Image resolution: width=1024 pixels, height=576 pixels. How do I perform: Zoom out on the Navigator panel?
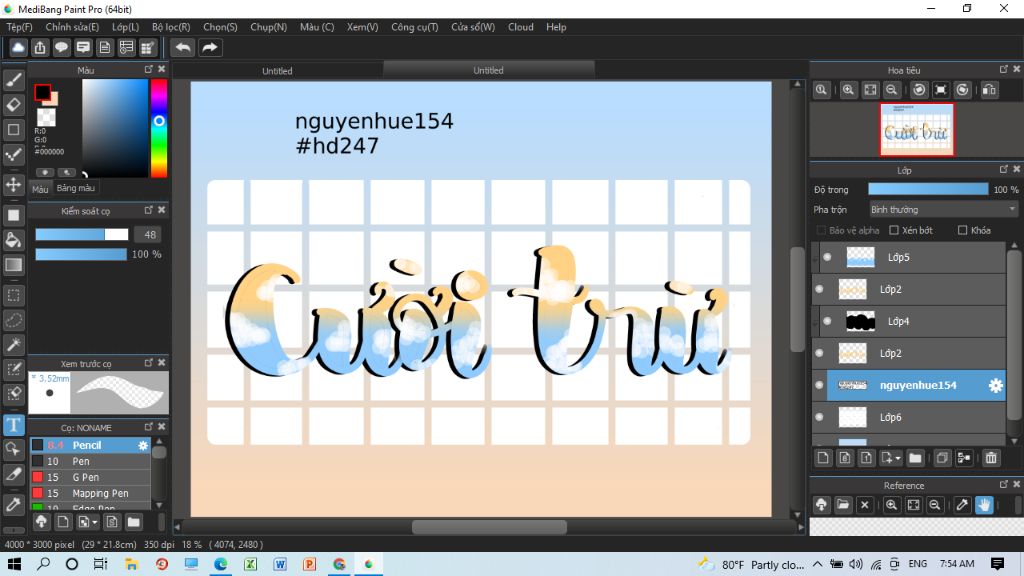(x=891, y=90)
